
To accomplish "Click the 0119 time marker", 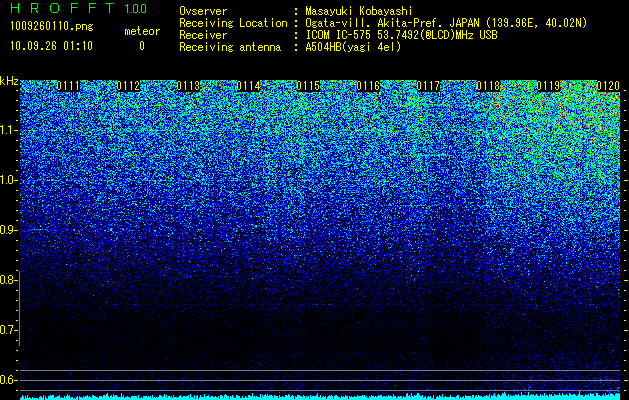I will pos(548,86).
